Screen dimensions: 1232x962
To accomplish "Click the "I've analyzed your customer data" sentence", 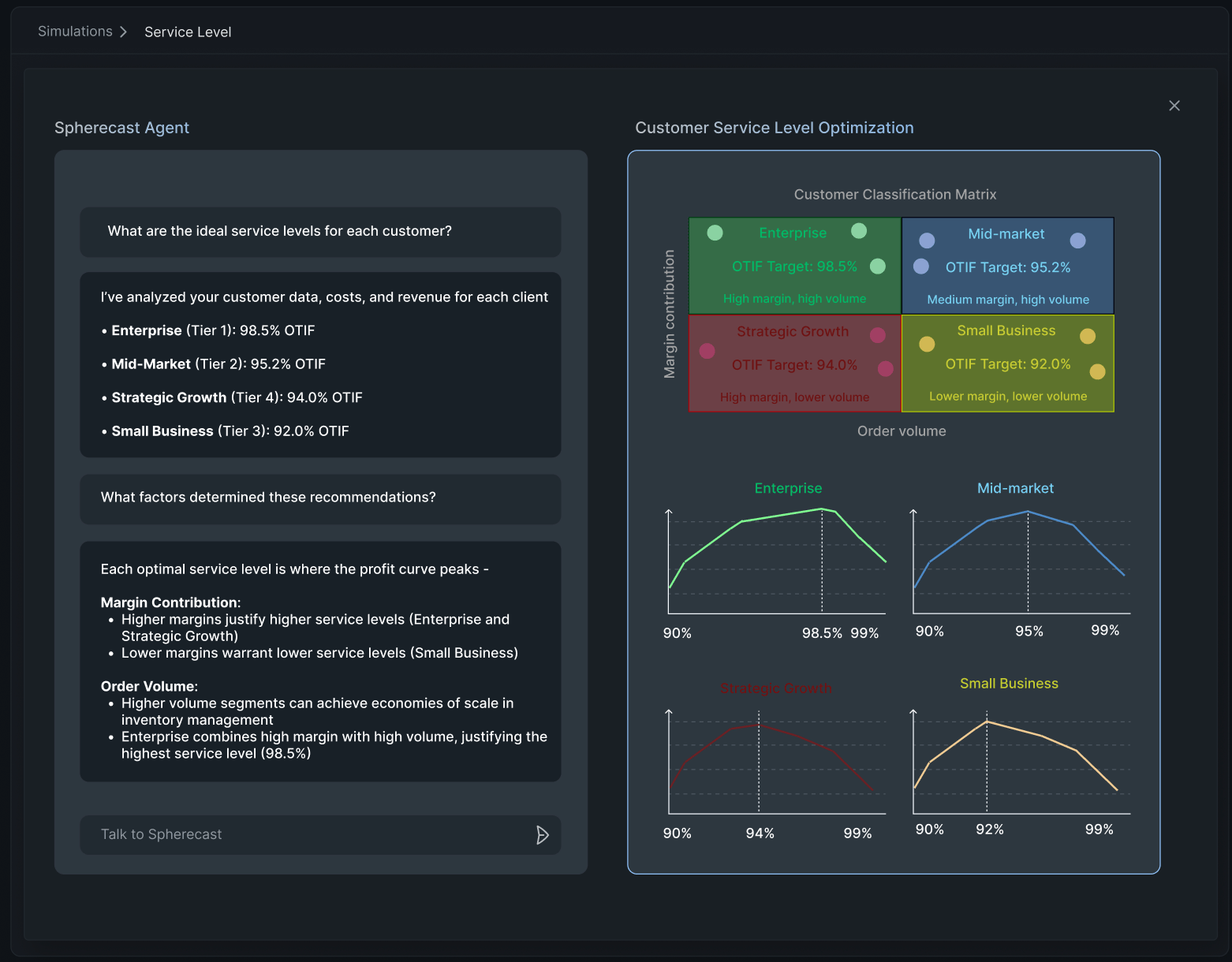I will (324, 297).
